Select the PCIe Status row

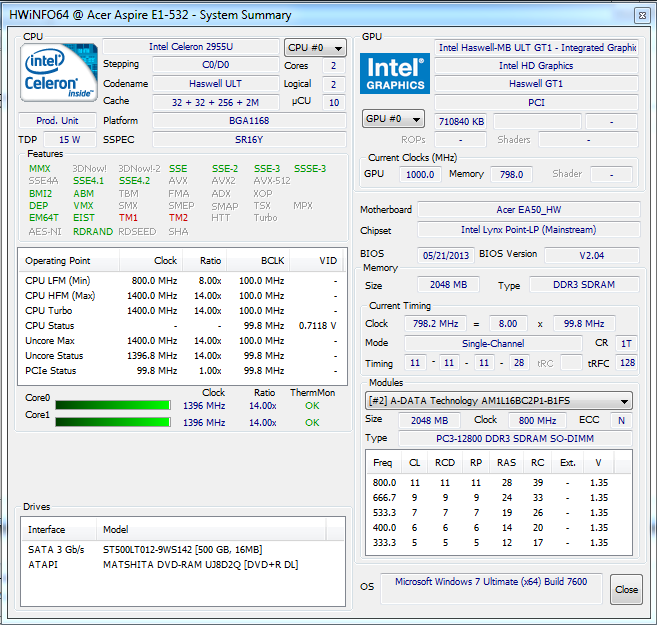coord(182,371)
